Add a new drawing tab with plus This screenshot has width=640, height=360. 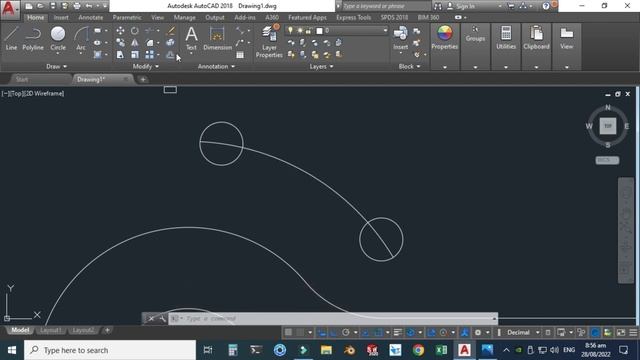point(143,79)
